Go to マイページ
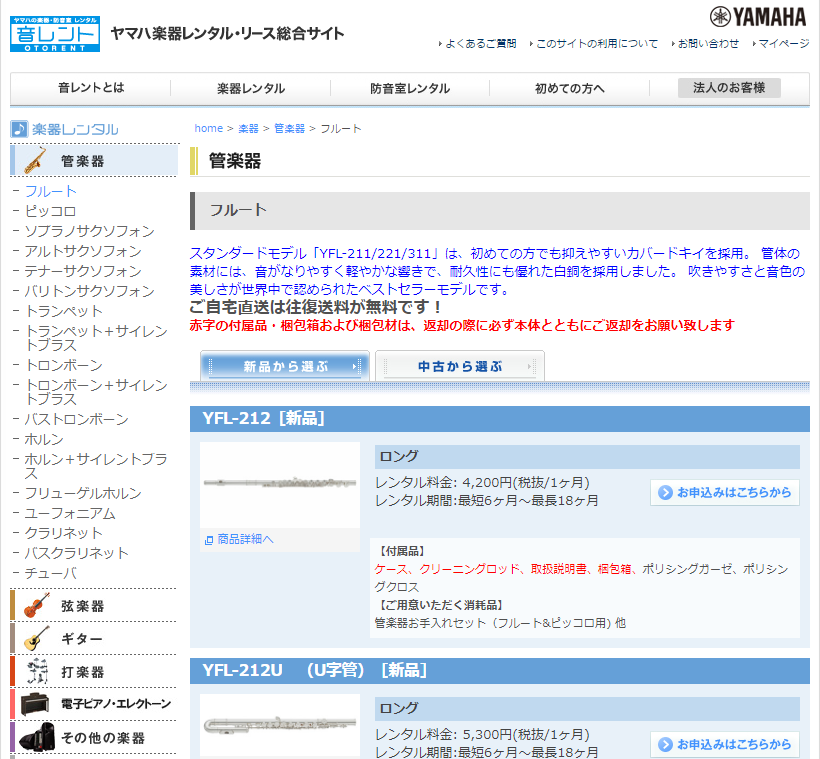Image resolution: width=820 pixels, height=759 pixels. click(x=783, y=44)
